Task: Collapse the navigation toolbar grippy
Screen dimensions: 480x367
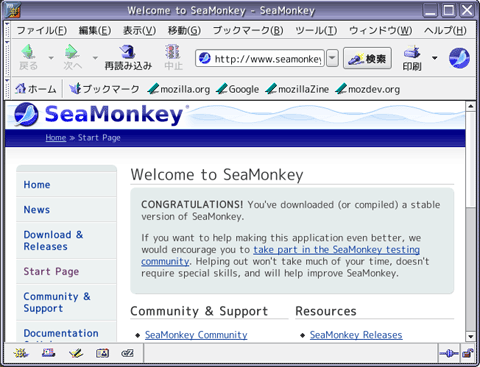Action: pyautogui.click(x=7, y=58)
